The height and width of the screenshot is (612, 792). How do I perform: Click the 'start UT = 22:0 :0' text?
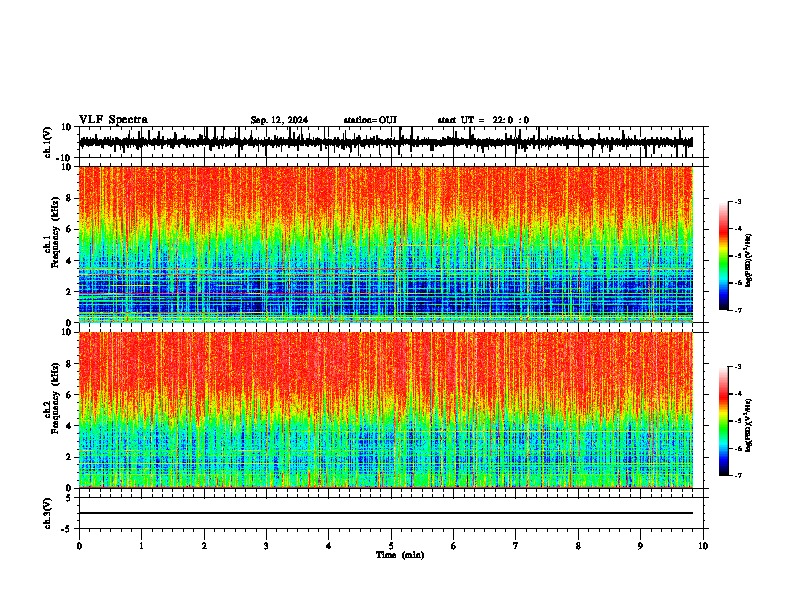point(483,120)
